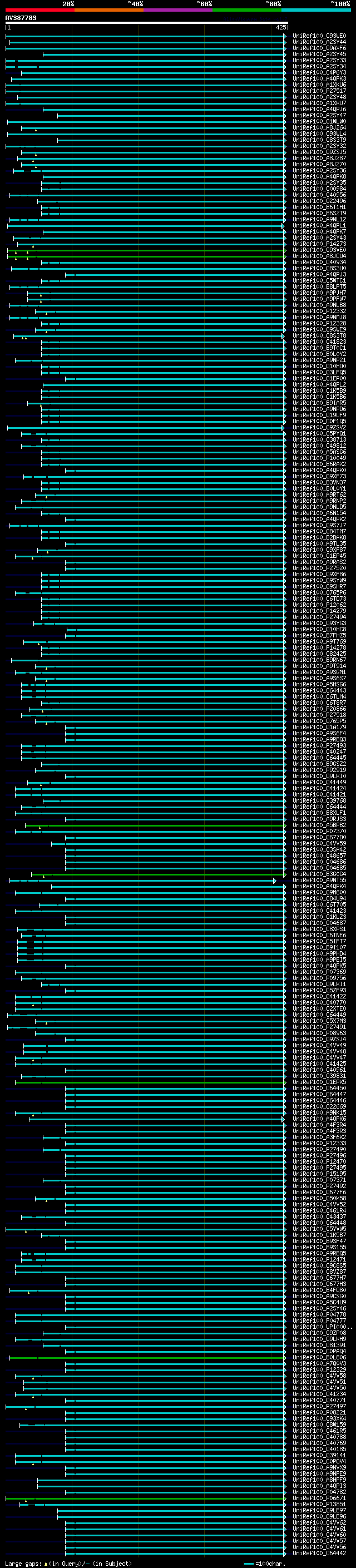
Task: Click label UniRef100_A9NL12
Action: tap(319, 220)
